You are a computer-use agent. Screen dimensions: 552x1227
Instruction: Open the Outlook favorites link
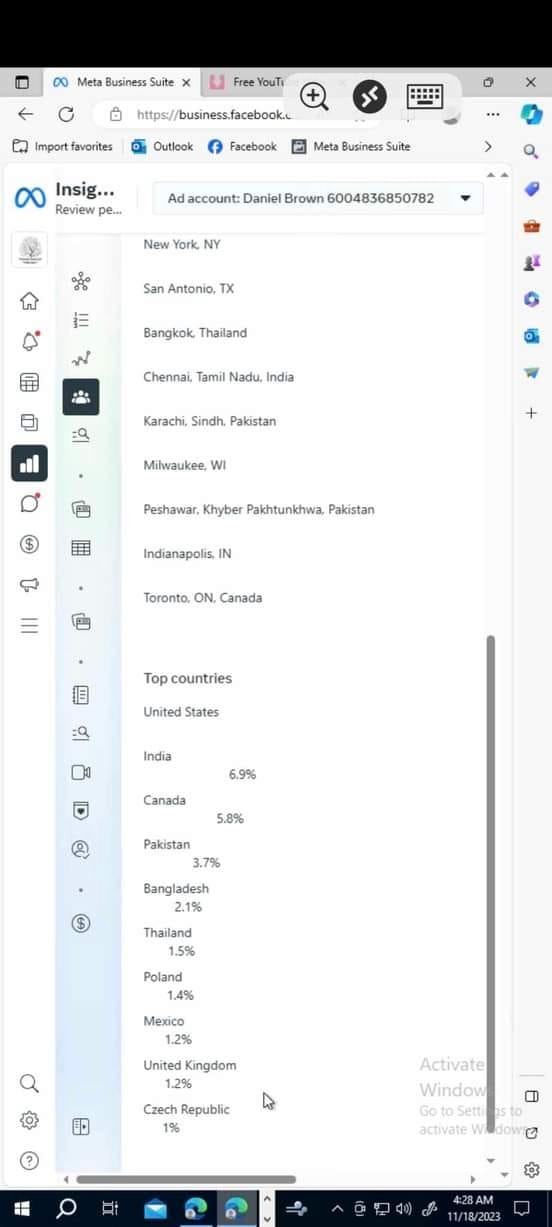[x=162, y=146]
